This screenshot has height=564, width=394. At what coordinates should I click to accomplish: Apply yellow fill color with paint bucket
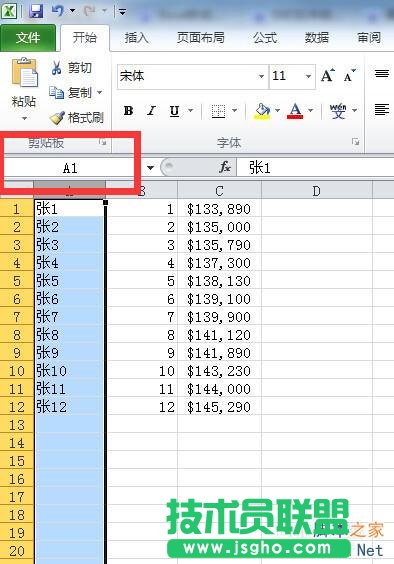click(263, 111)
